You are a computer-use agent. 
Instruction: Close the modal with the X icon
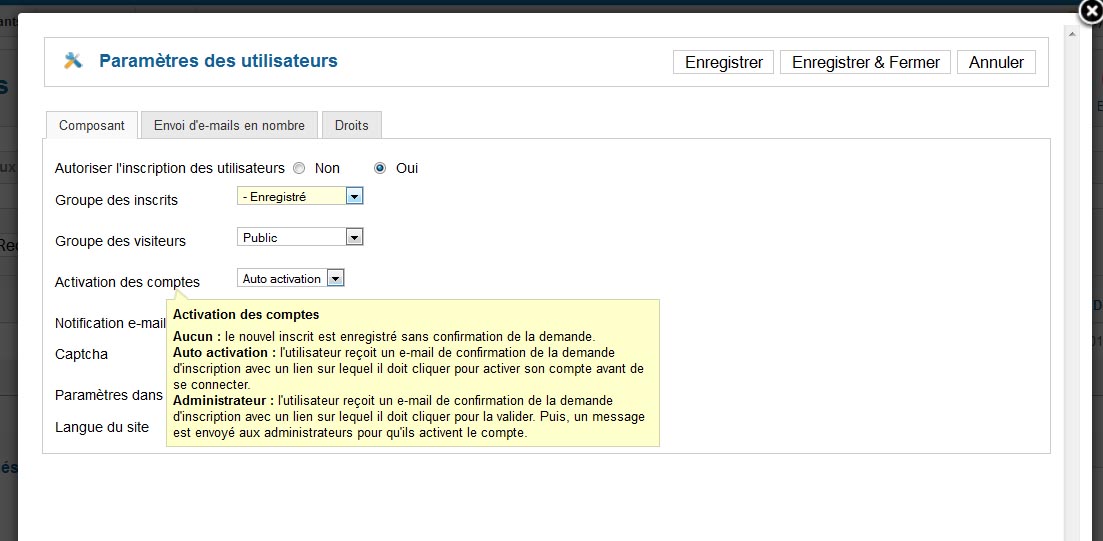1091,11
